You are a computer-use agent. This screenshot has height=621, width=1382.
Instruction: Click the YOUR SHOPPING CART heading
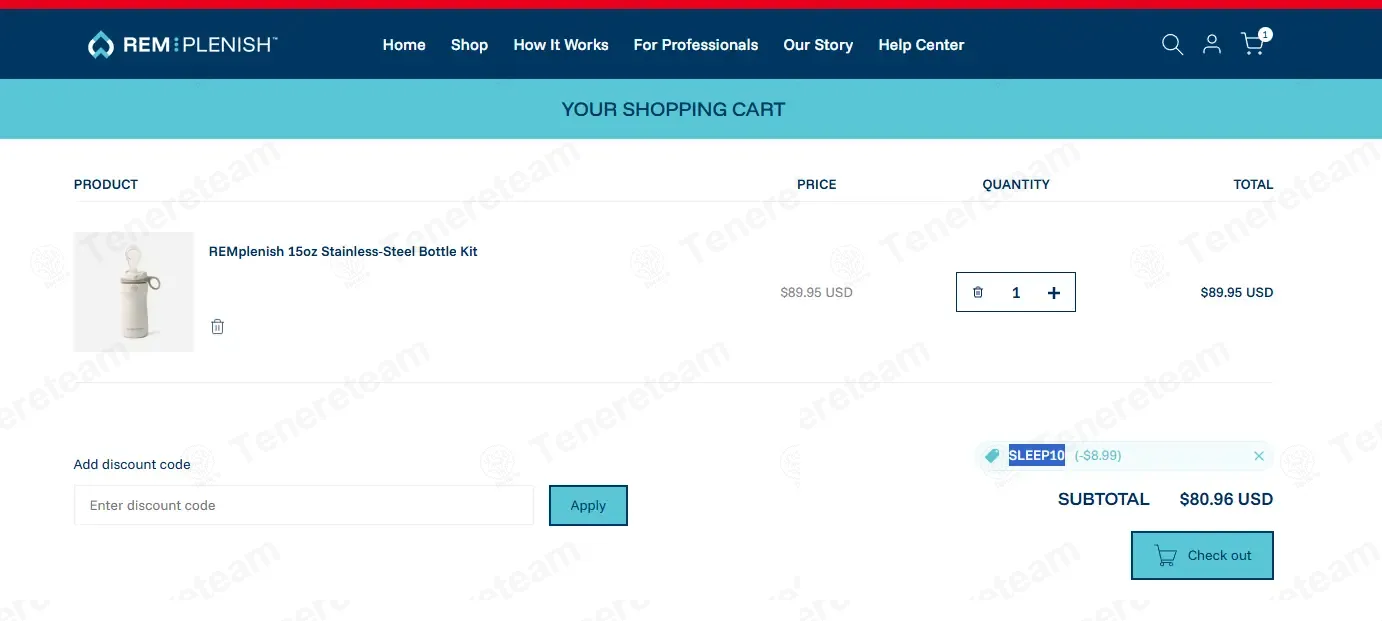point(673,110)
